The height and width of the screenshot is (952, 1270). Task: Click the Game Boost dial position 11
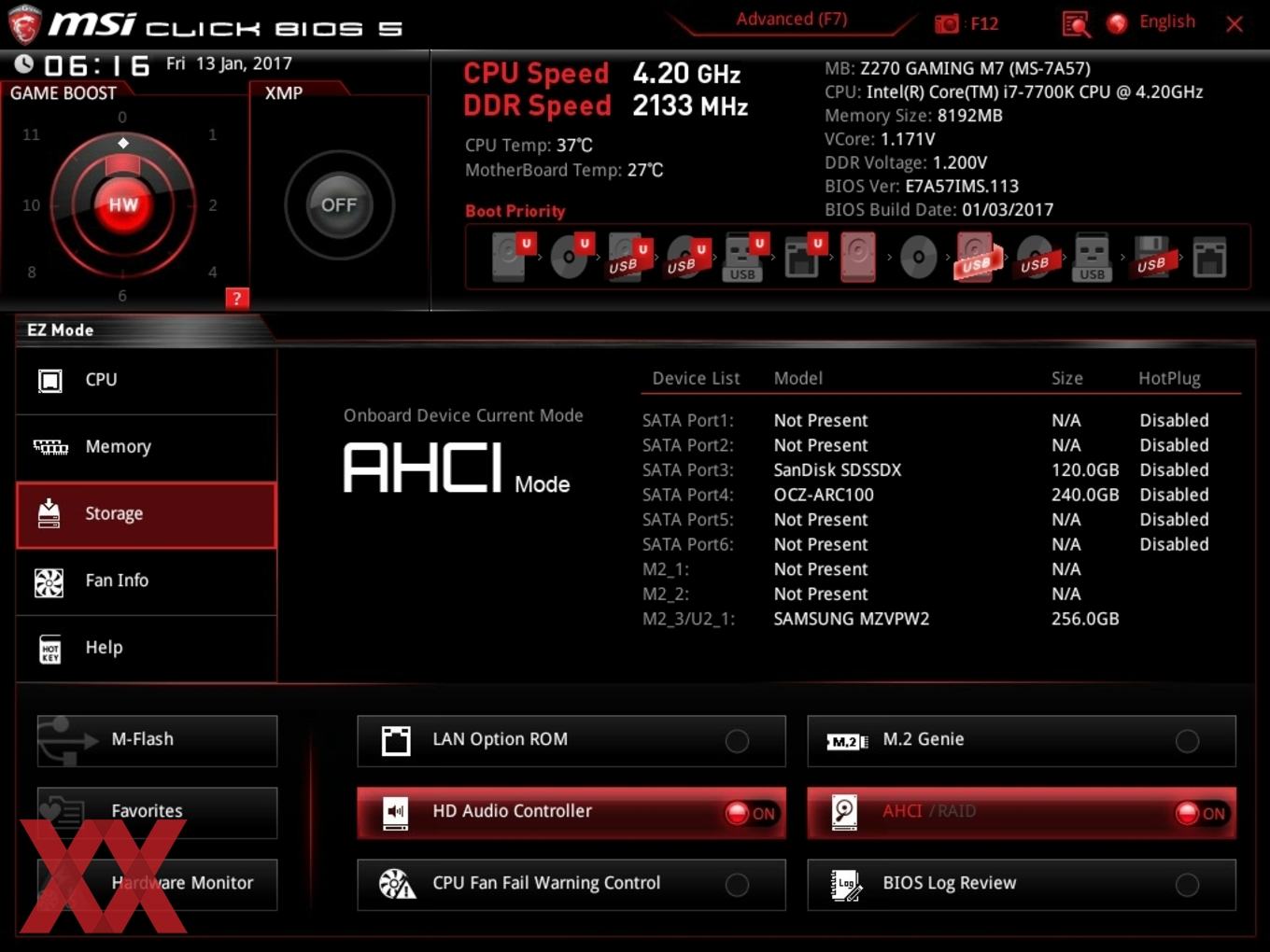[31, 134]
